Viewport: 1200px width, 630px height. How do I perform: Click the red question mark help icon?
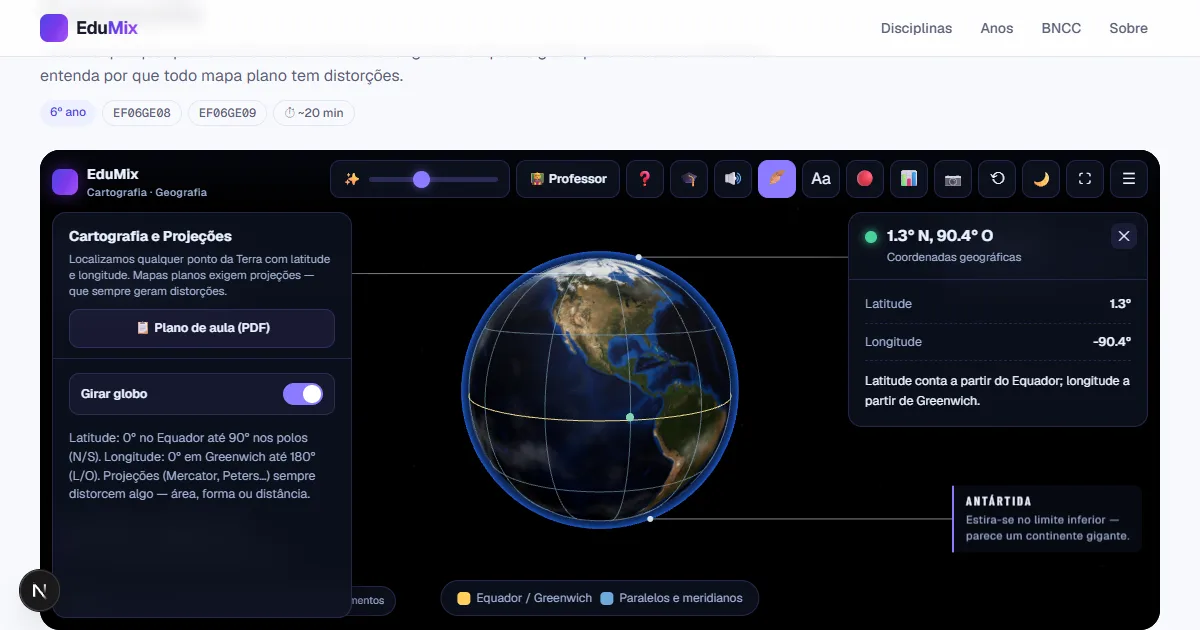tap(645, 179)
